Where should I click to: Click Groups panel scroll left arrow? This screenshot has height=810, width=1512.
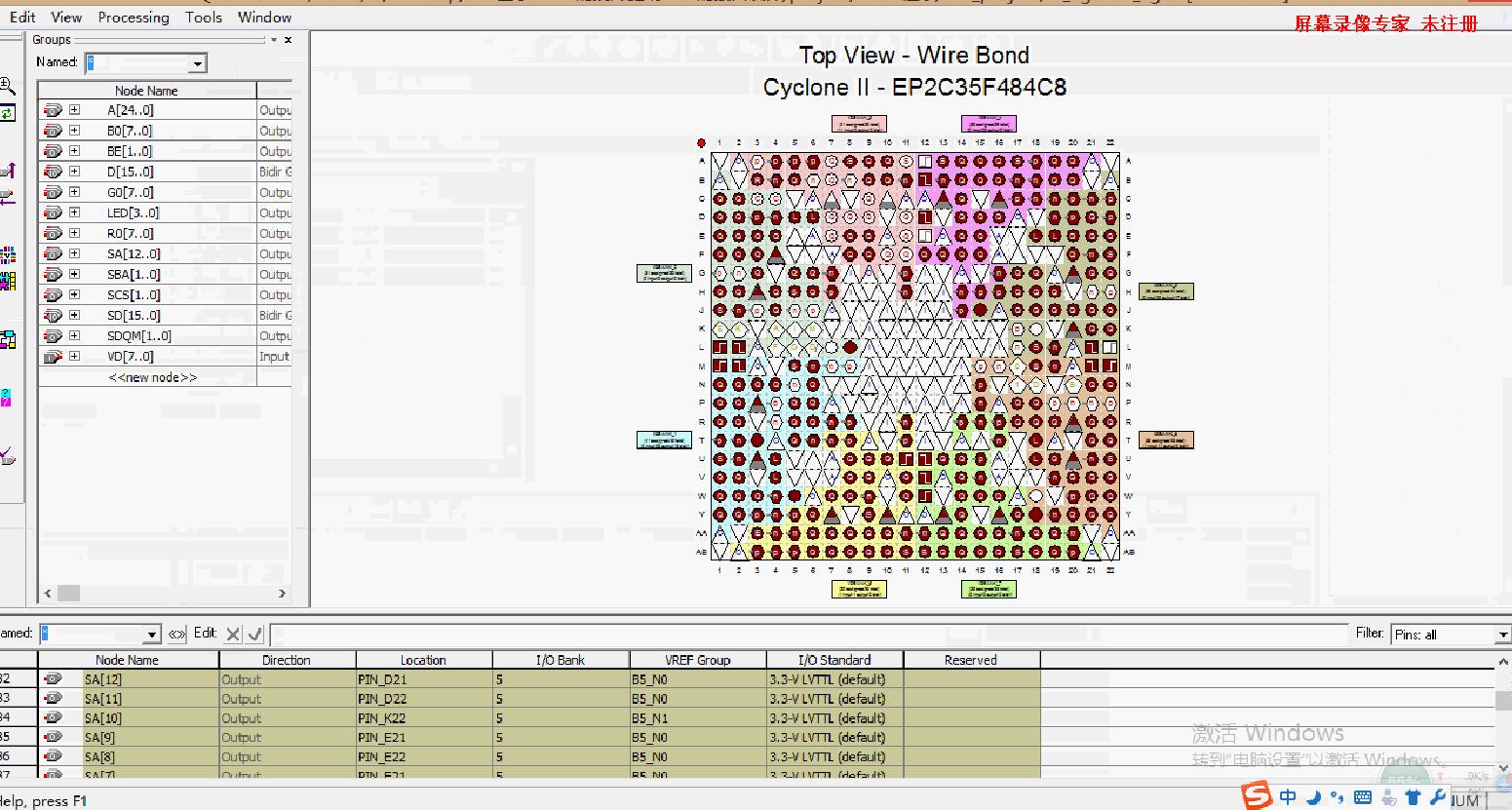(48, 593)
